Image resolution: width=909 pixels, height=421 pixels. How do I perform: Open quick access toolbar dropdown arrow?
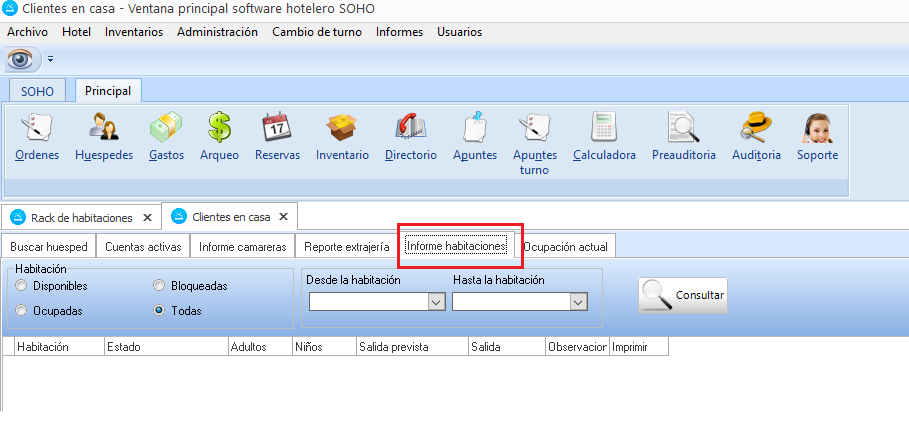[x=51, y=59]
